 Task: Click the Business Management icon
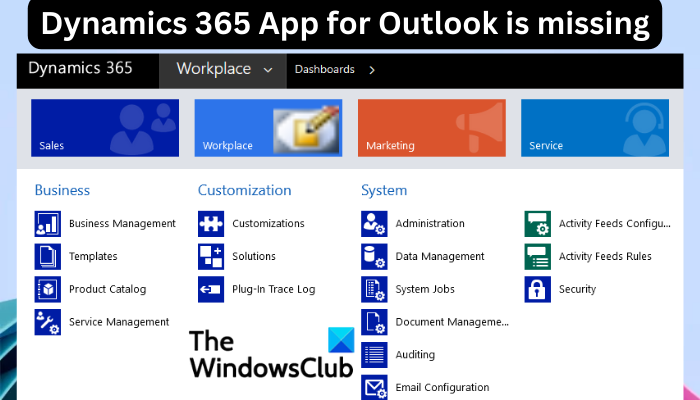point(48,224)
